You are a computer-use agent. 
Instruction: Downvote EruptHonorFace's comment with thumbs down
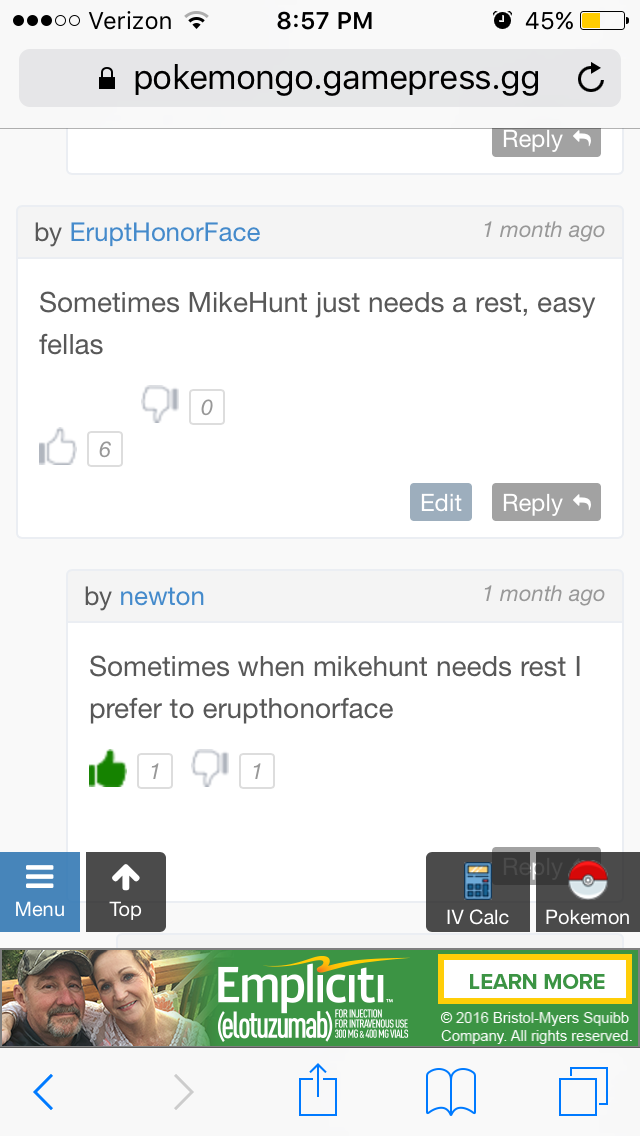click(160, 404)
